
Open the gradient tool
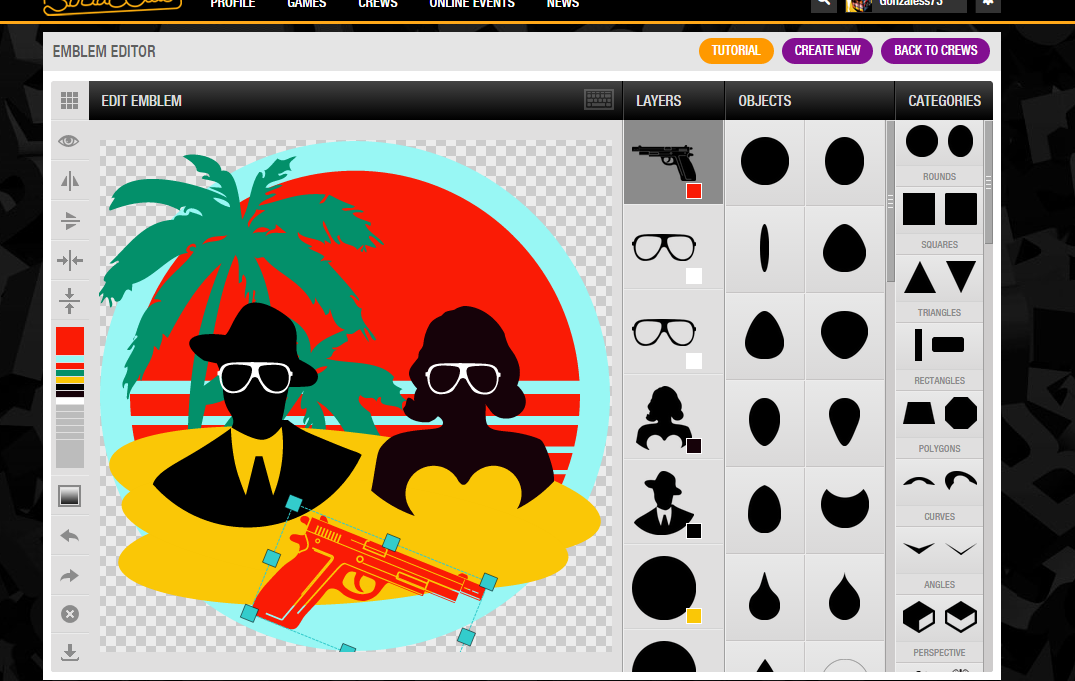[69, 496]
